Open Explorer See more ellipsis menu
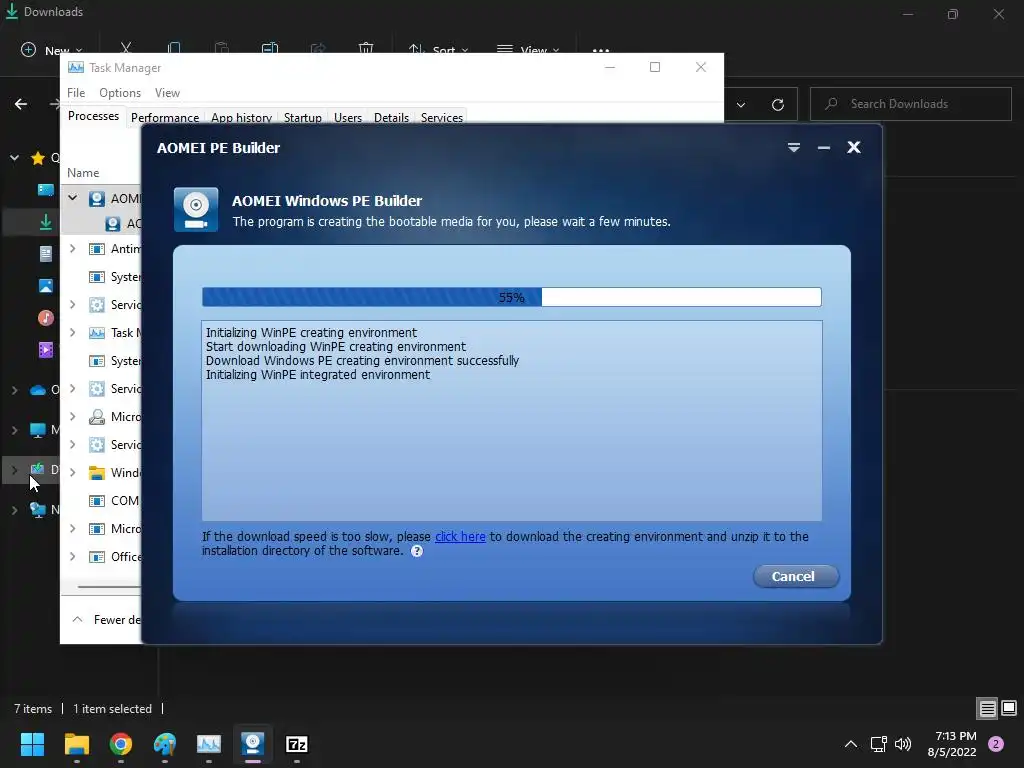 point(601,50)
